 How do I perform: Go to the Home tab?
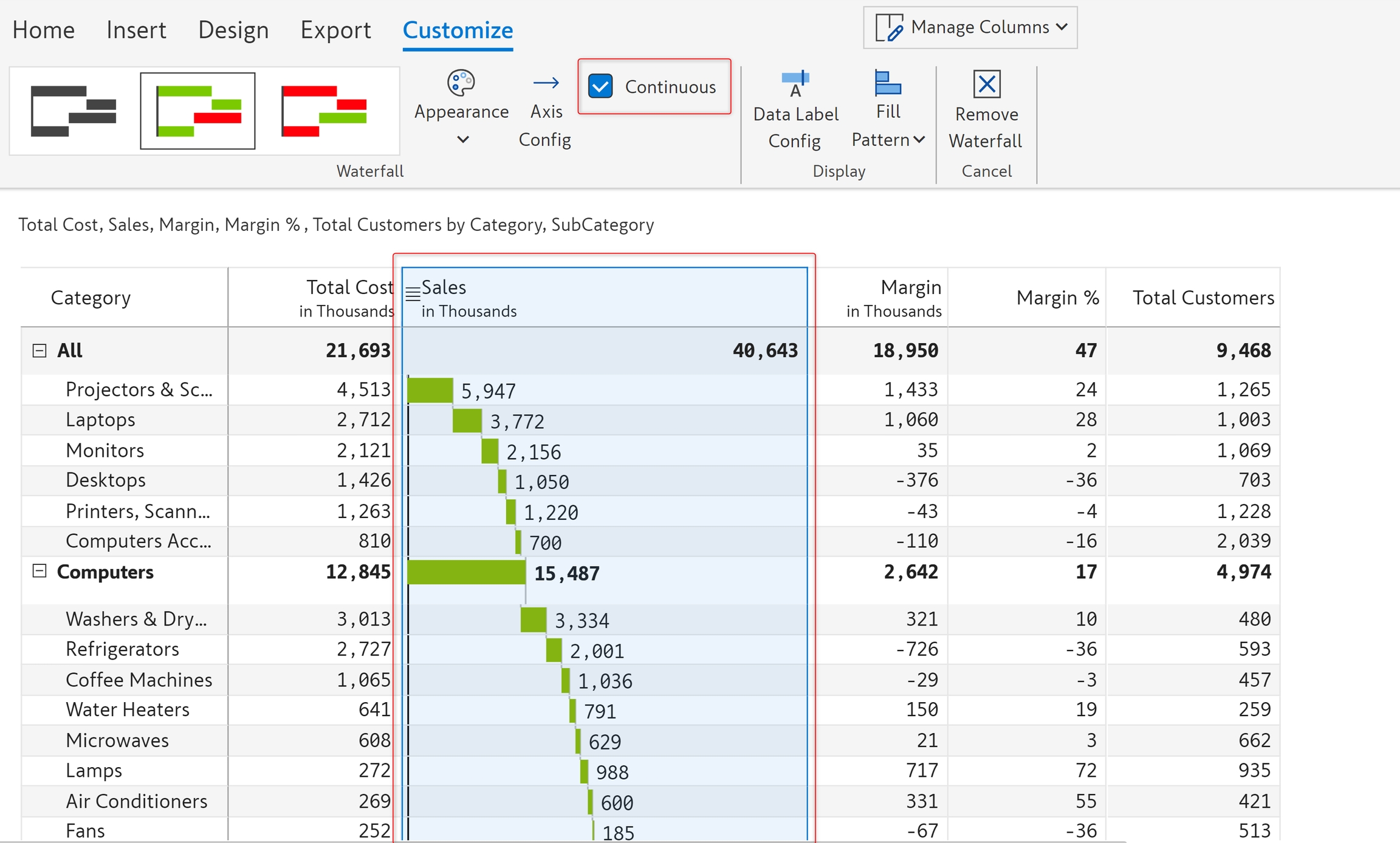point(44,30)
